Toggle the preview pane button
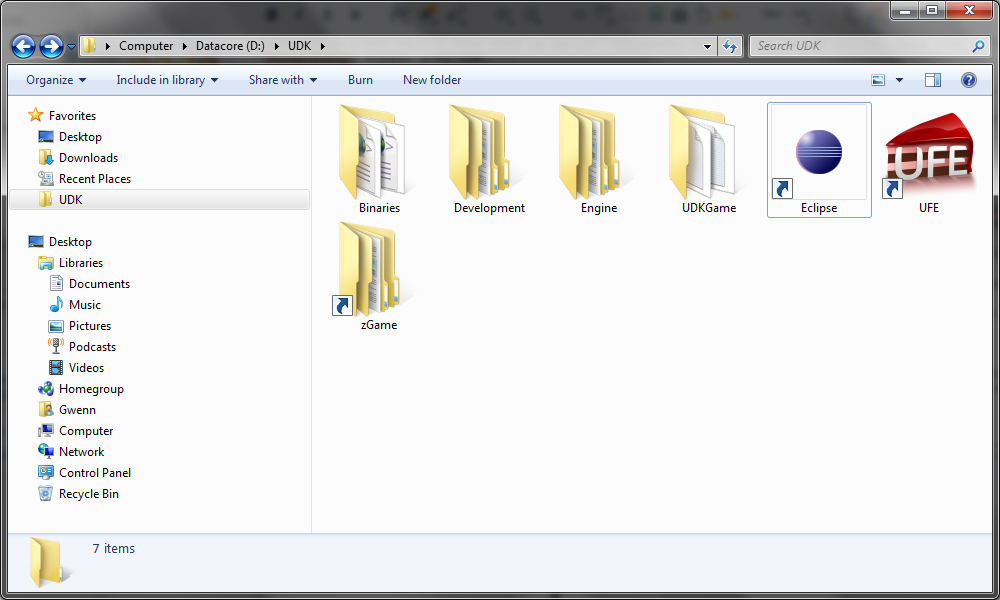Image resolution: width=1000 pixels, height=600 pixels. 932,80
